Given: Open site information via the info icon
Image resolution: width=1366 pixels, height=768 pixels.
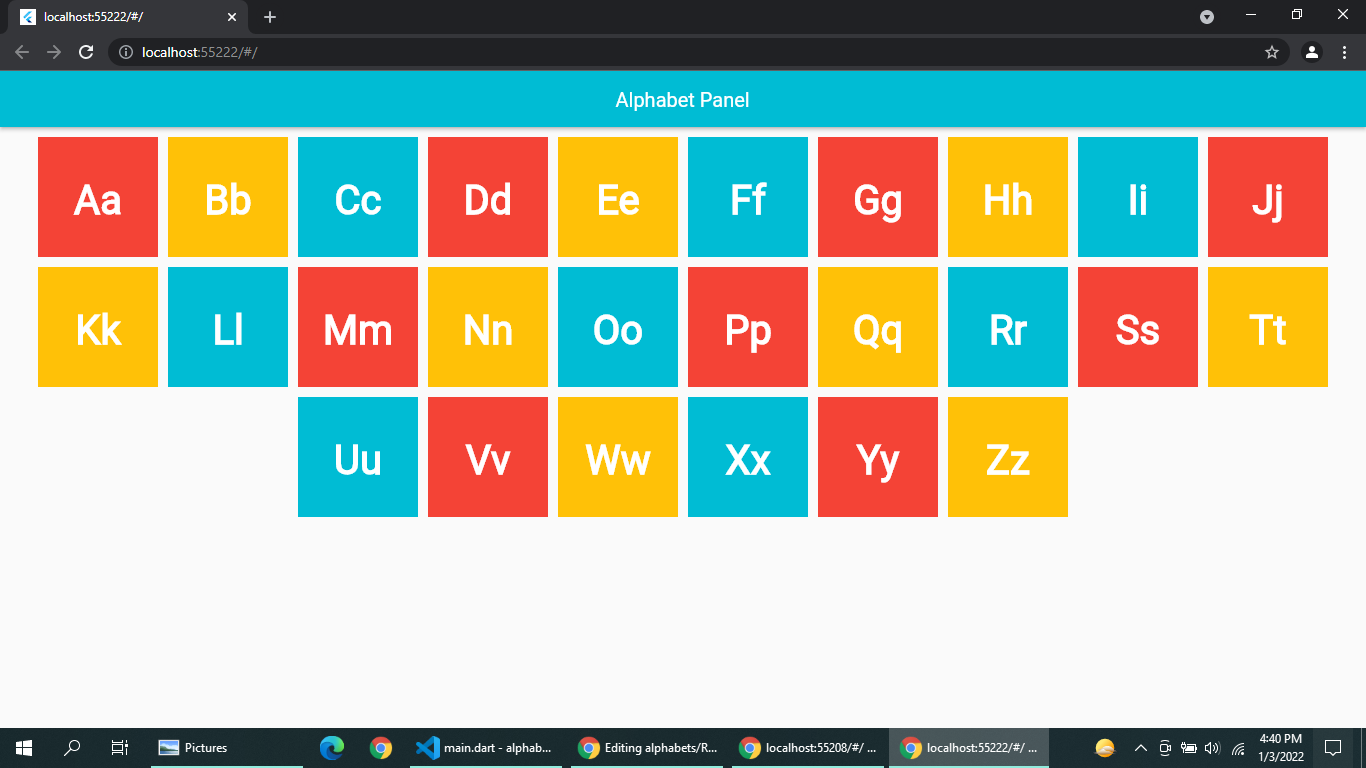Looking at the screenshot, I should [x=124, y=52].
